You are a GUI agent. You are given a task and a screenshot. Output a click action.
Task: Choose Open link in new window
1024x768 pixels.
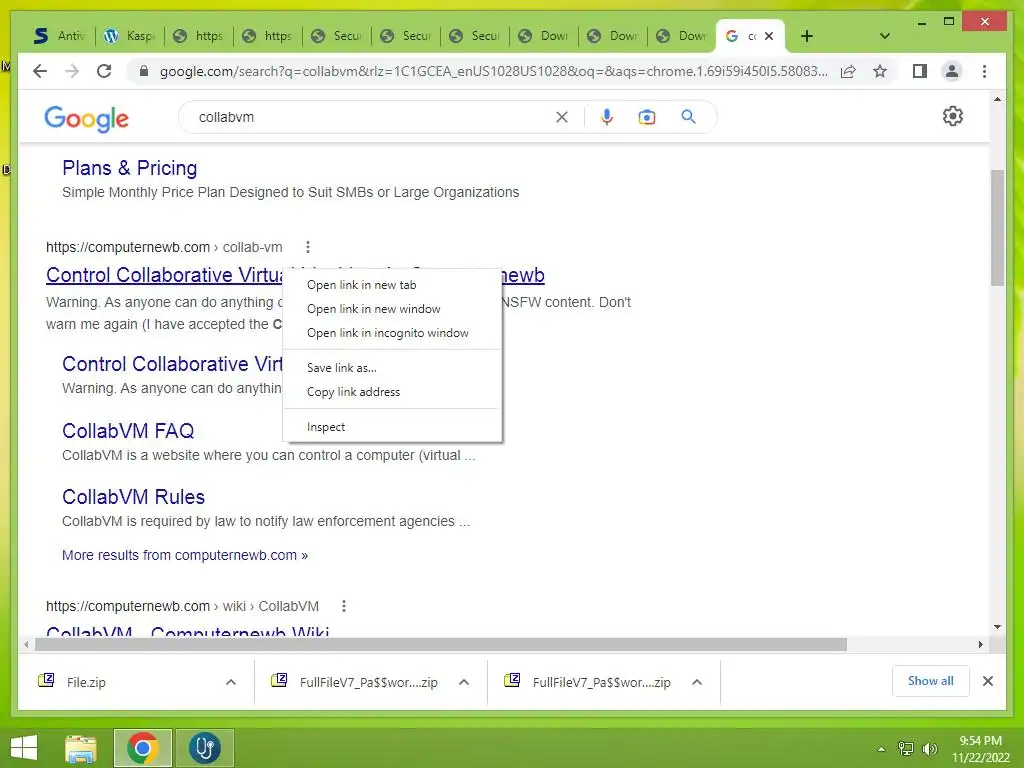[392, 309]
